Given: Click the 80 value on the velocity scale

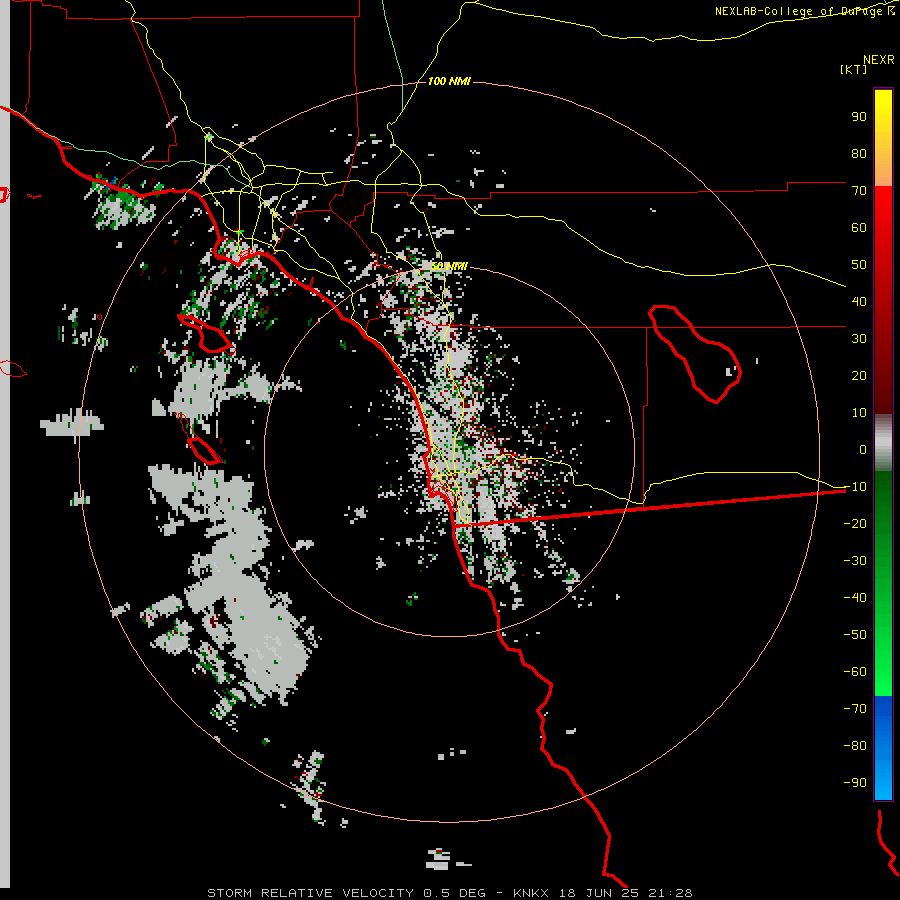Looking at the screenshot, I should [x=859, y=154].
